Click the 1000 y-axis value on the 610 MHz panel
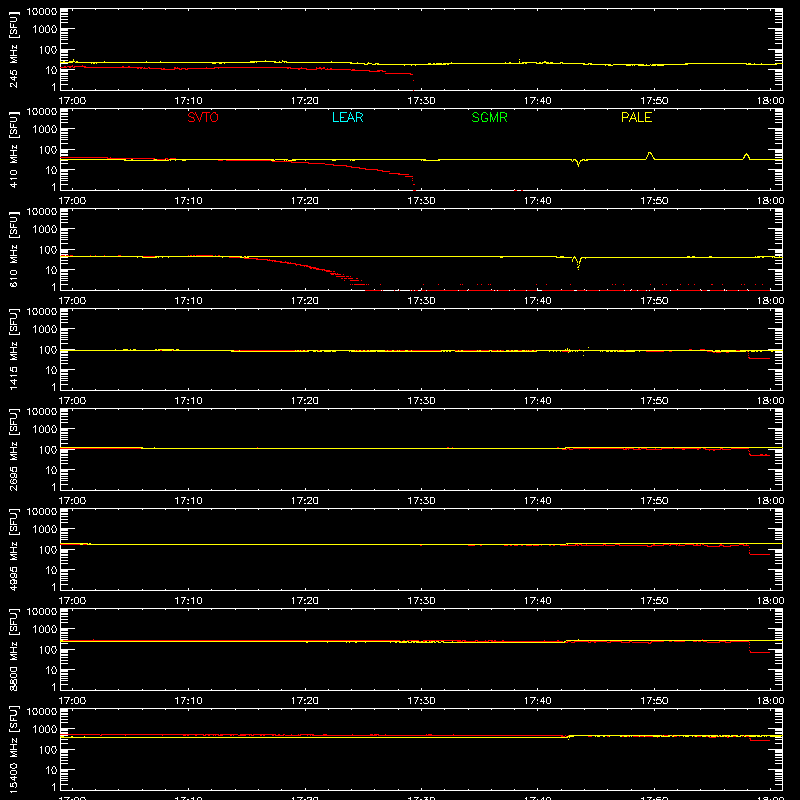Image resolution: width=800 pixels, height=800 pixels. pyautogui.click(x=45, y=230)
